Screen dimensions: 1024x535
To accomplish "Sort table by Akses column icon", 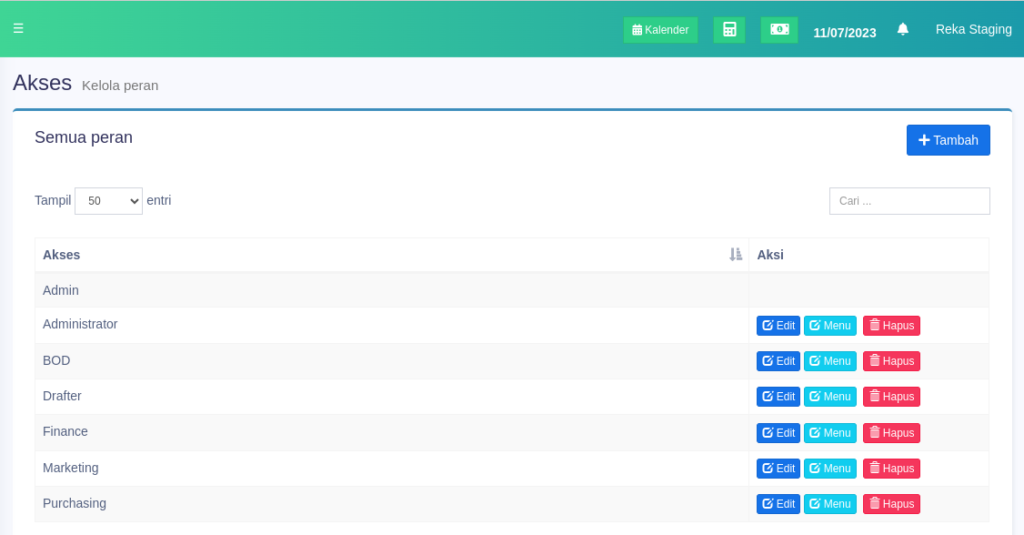I will [736, 255].
